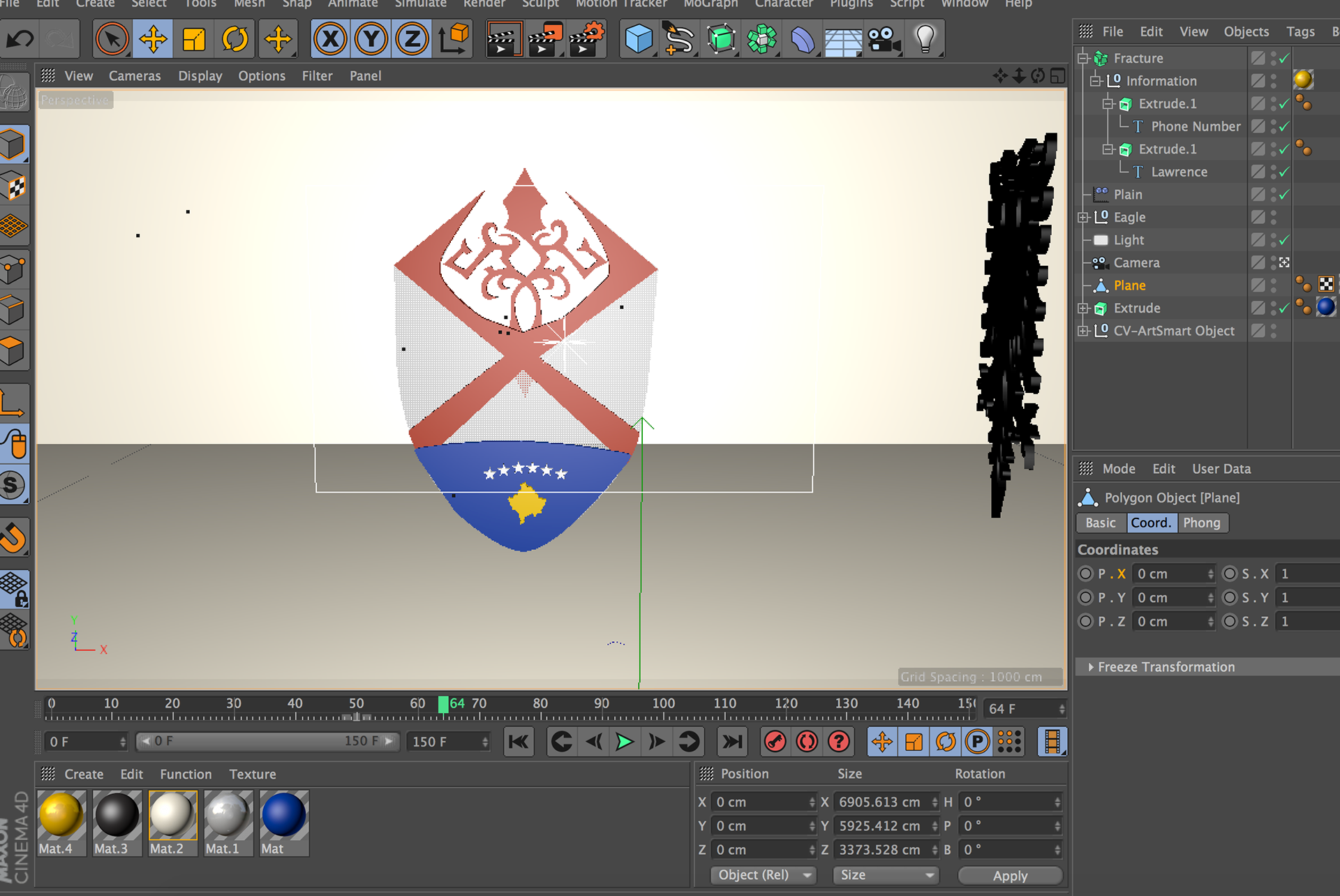1340x896 pixels.
Task: Open the Object (Rel) dropdown
Action: click(762, 875)
